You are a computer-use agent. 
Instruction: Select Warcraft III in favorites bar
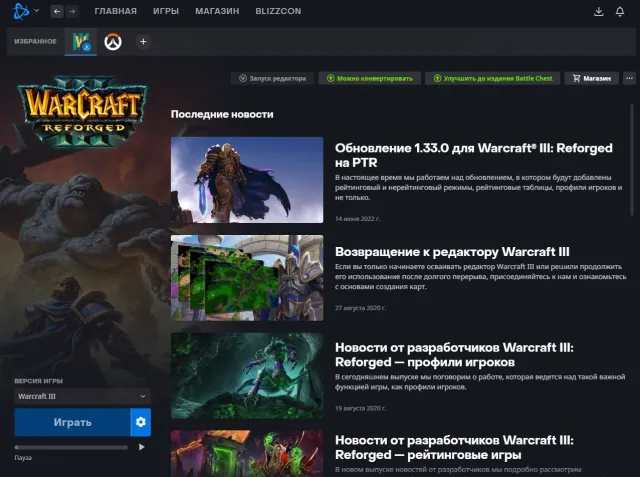pos(81,42)
